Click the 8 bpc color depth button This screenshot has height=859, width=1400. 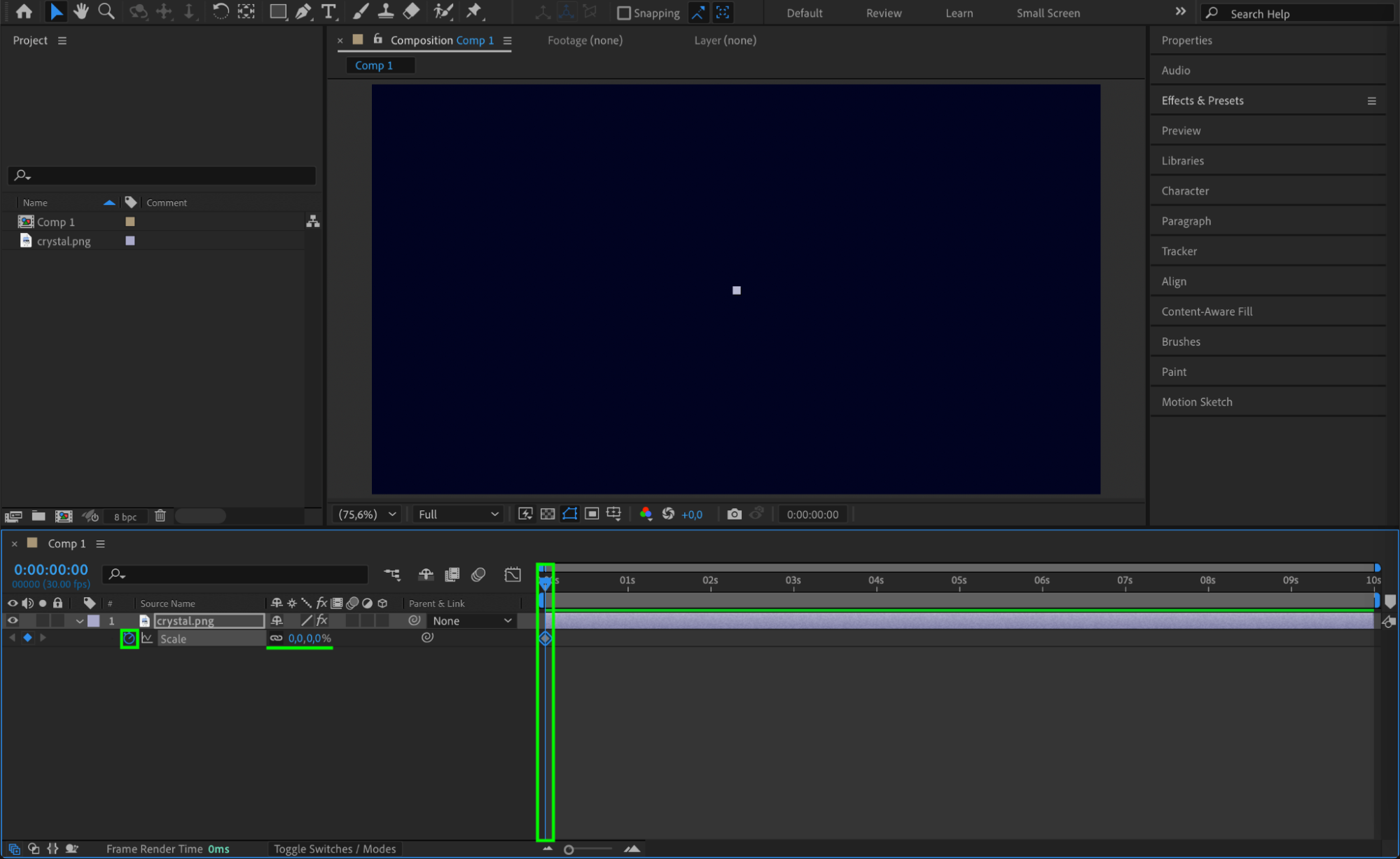point(125,517)
